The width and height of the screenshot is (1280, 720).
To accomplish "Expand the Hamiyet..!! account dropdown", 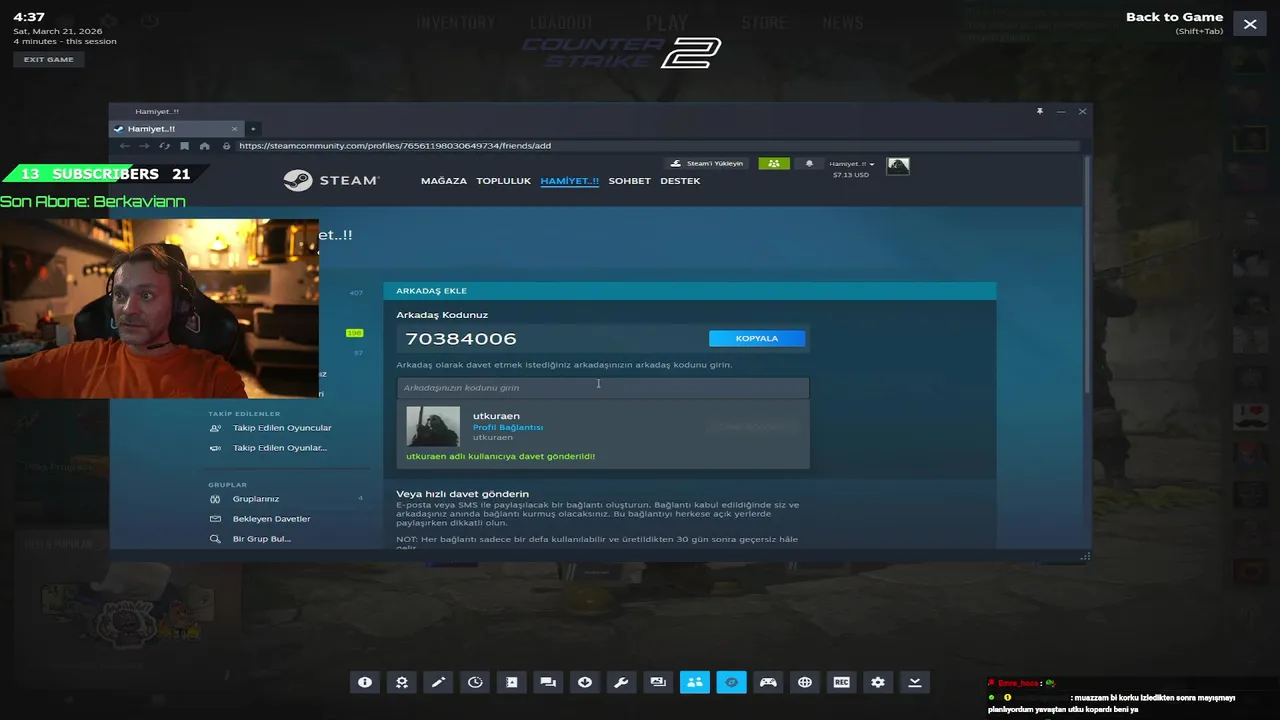I will [852, 164].
